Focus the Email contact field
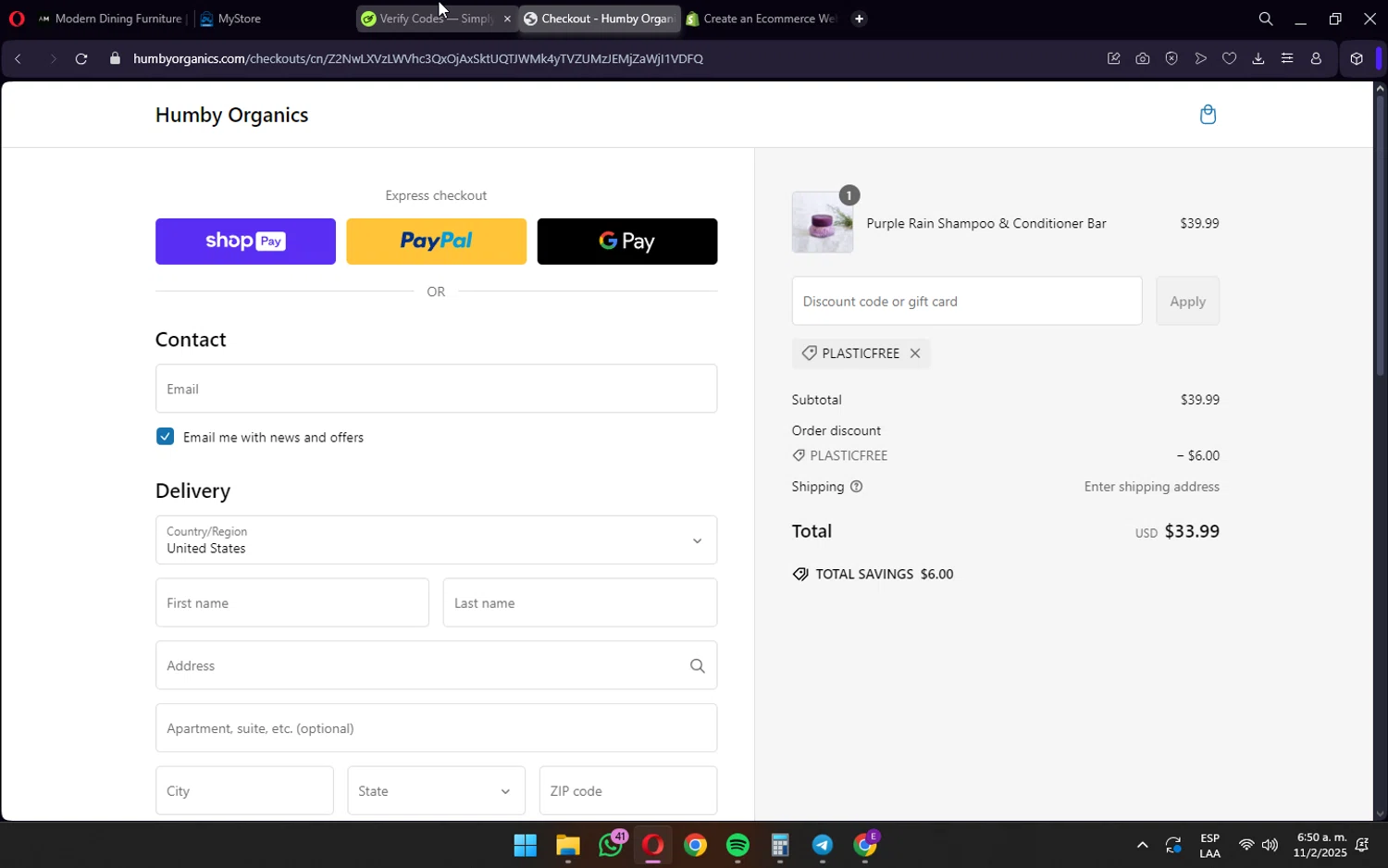This screenshot has height=868, width=1388. click(436, 389)
